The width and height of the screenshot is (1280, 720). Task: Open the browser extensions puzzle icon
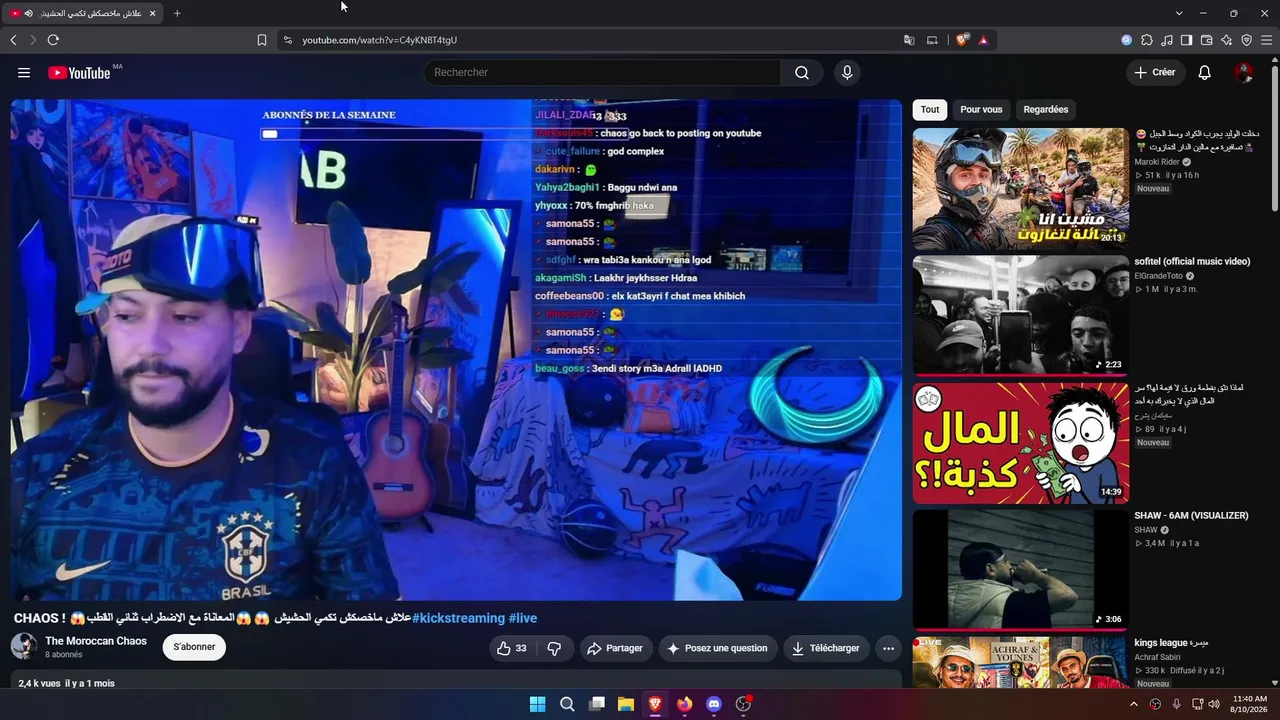coord(1147,40)
